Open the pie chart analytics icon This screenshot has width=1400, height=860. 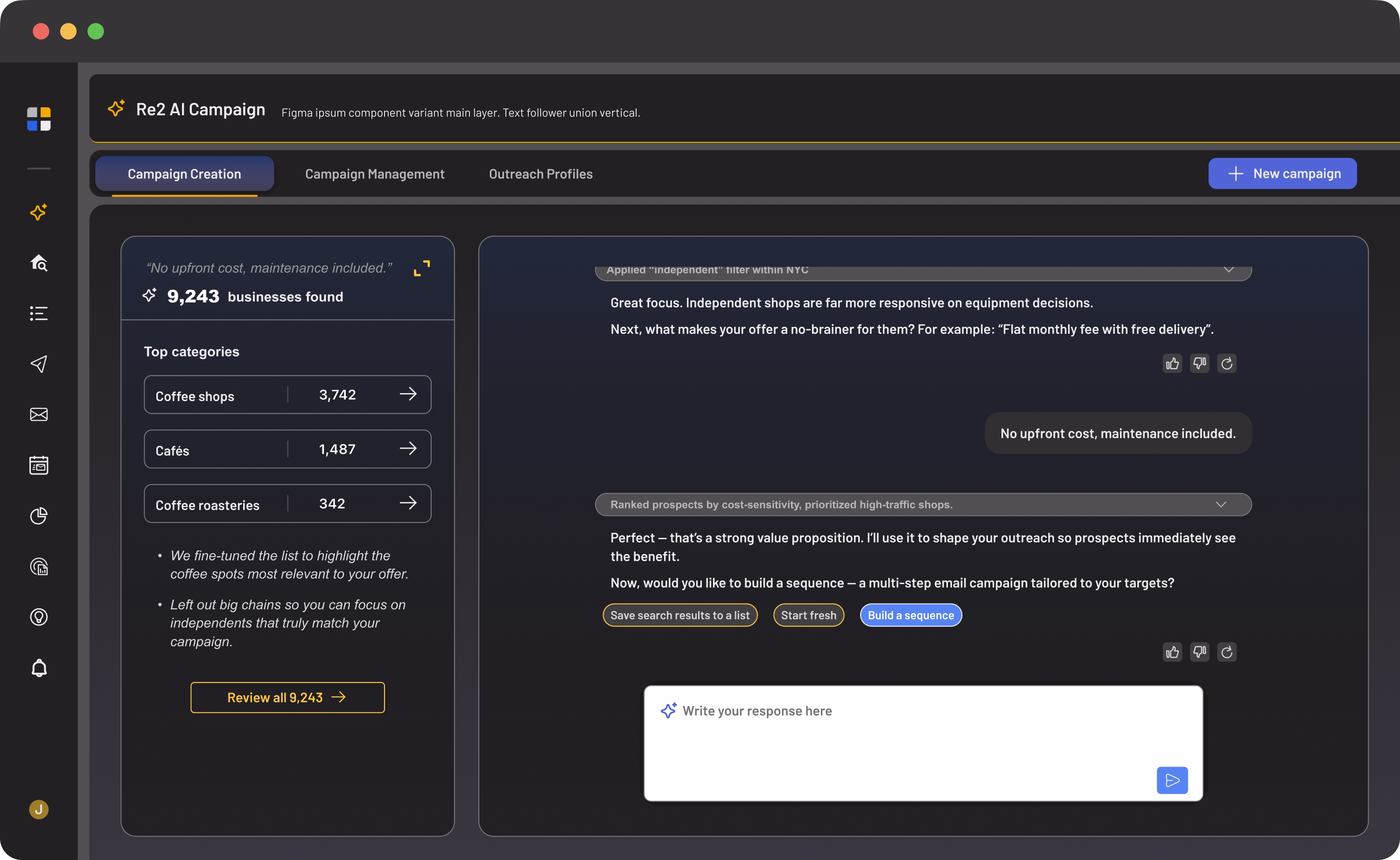click(x=39, y=516)
